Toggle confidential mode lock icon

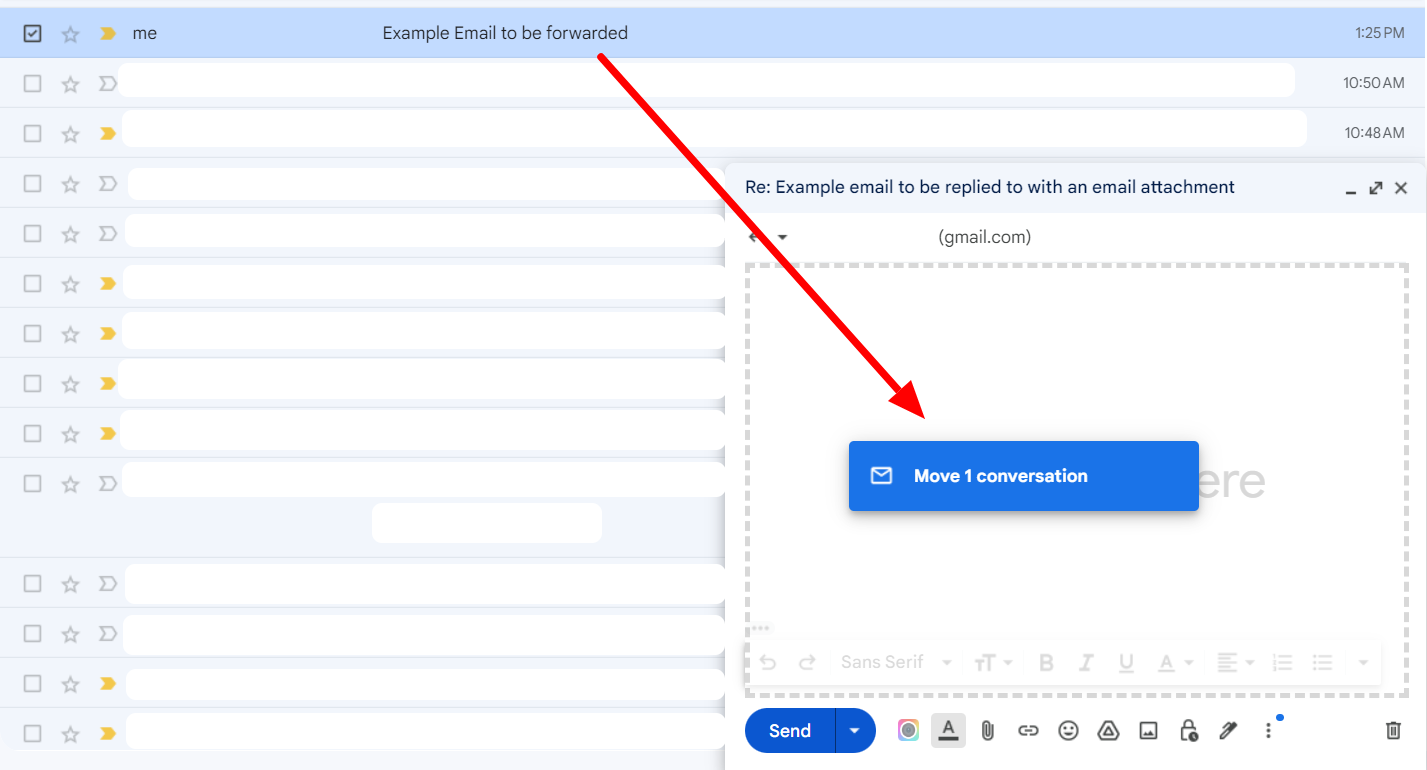(1188, 731)
